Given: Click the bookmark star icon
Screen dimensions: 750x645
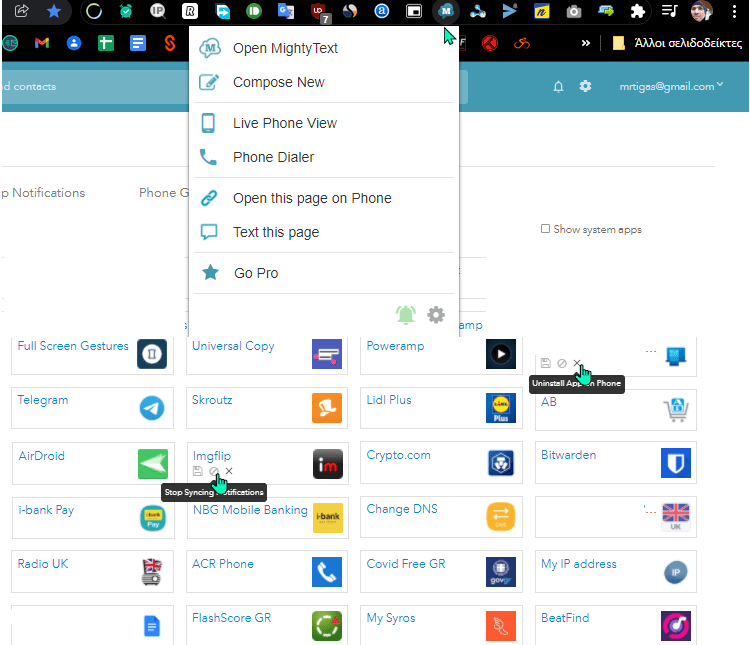Looking at the screenshot, I should [54, 11].
